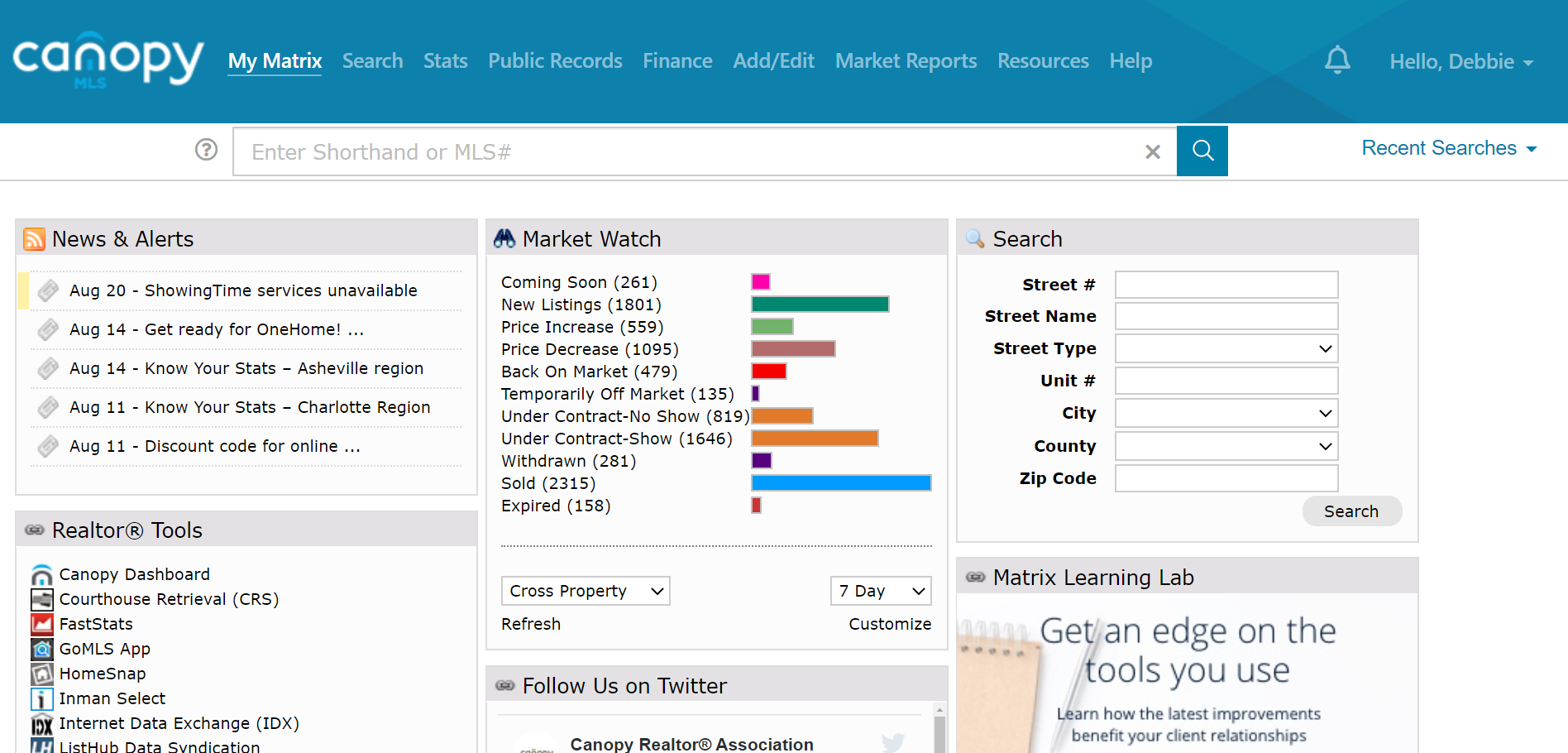Click the Customize link in Market Watch
The width and height of the screenshot is (1568, 753).
pyautogui.click(x=889, y=624)
